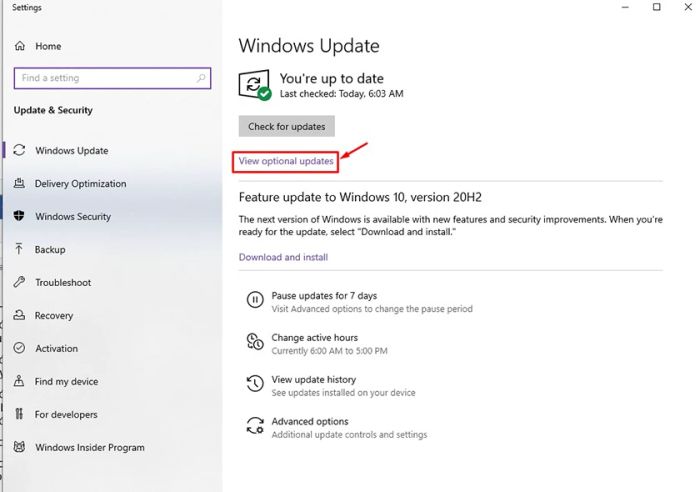Click the Windows Security shield icon

19,216
